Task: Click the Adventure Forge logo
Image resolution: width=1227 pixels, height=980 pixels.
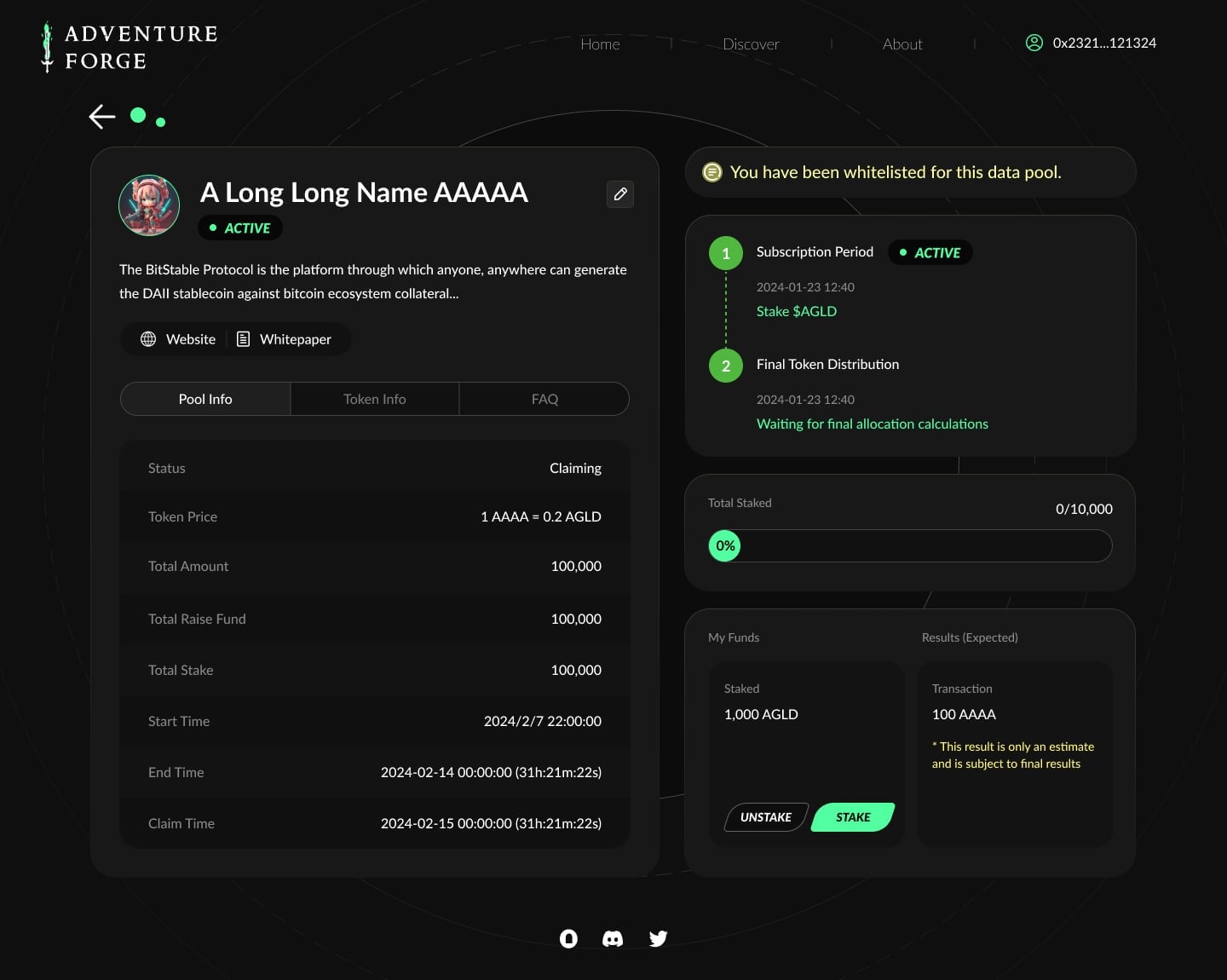Action: point(130,47)
